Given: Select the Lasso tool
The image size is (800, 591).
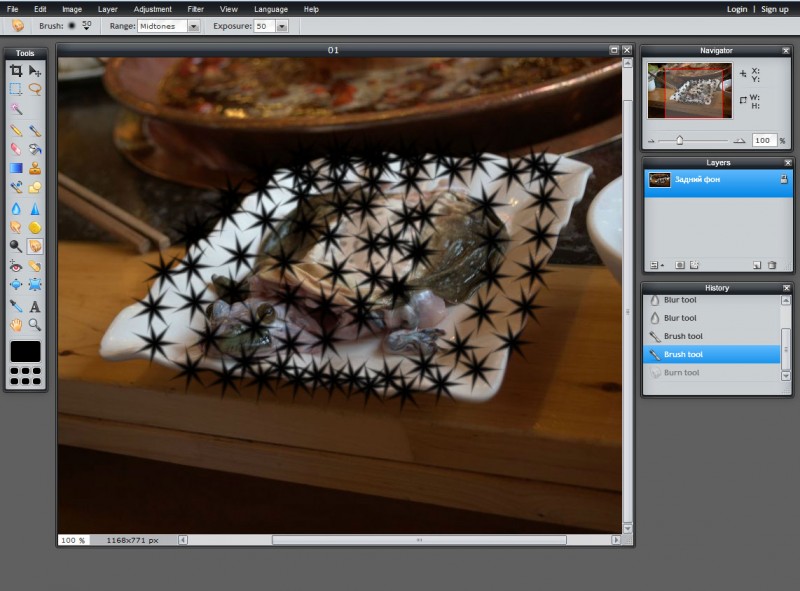Looking at the screenshot, I should 35,89.
